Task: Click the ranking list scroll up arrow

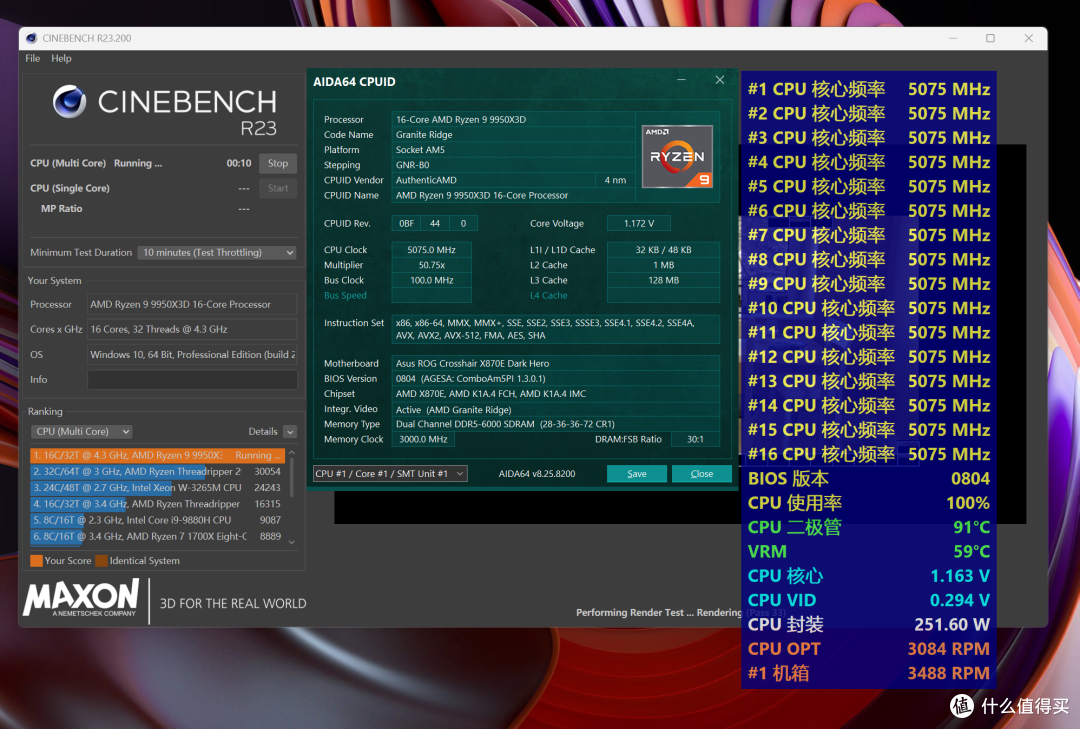Action: pyautogui.click(x=291, y=453)
